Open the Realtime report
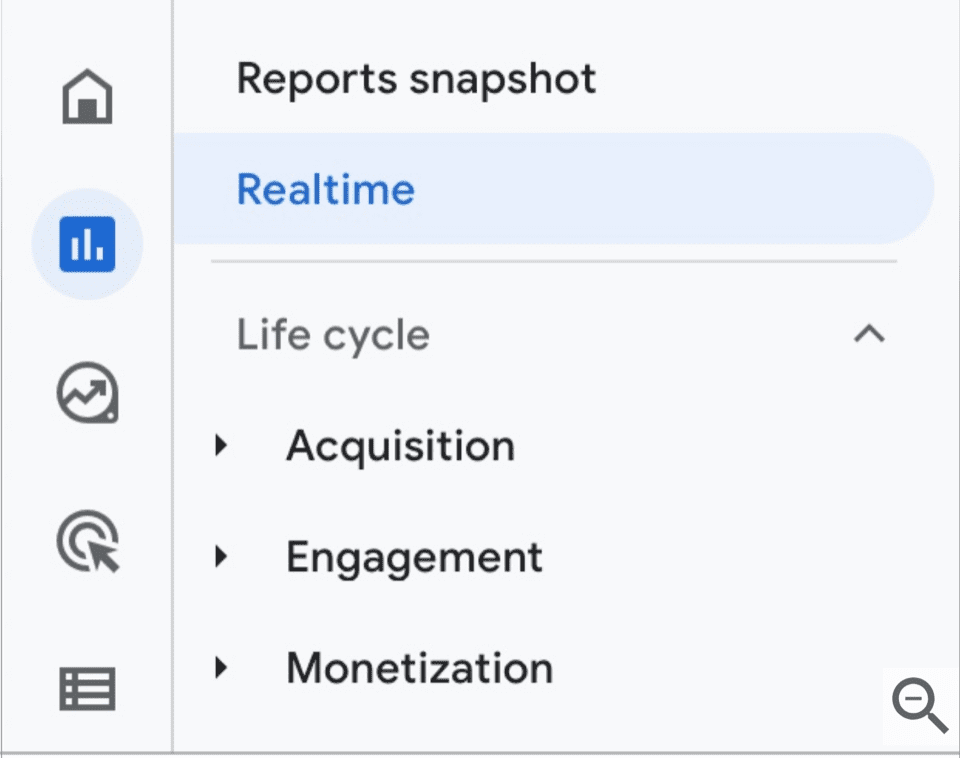 (x=326, y=189)
